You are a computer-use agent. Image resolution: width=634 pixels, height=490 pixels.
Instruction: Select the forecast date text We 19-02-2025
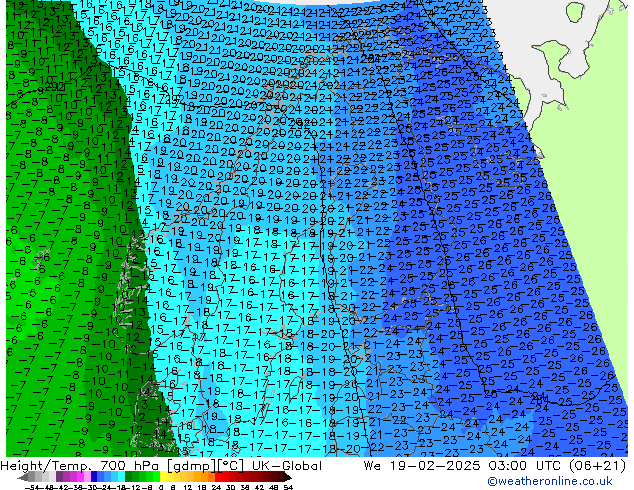(422, 466)
